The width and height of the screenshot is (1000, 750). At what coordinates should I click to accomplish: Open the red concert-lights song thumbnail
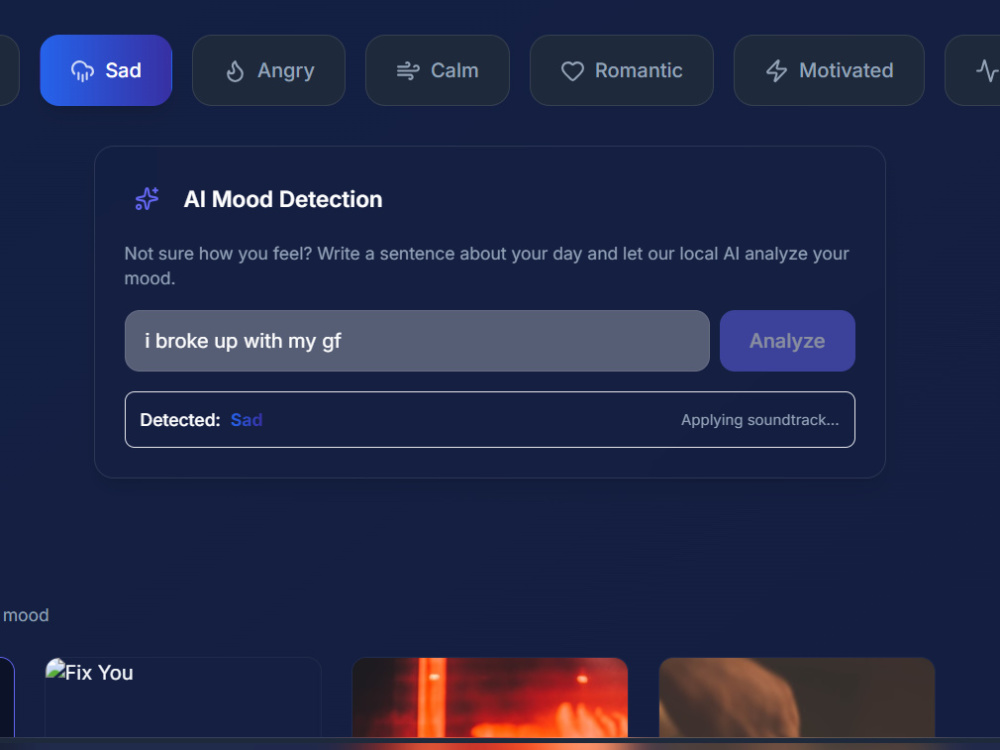click(x=490, y=697)
